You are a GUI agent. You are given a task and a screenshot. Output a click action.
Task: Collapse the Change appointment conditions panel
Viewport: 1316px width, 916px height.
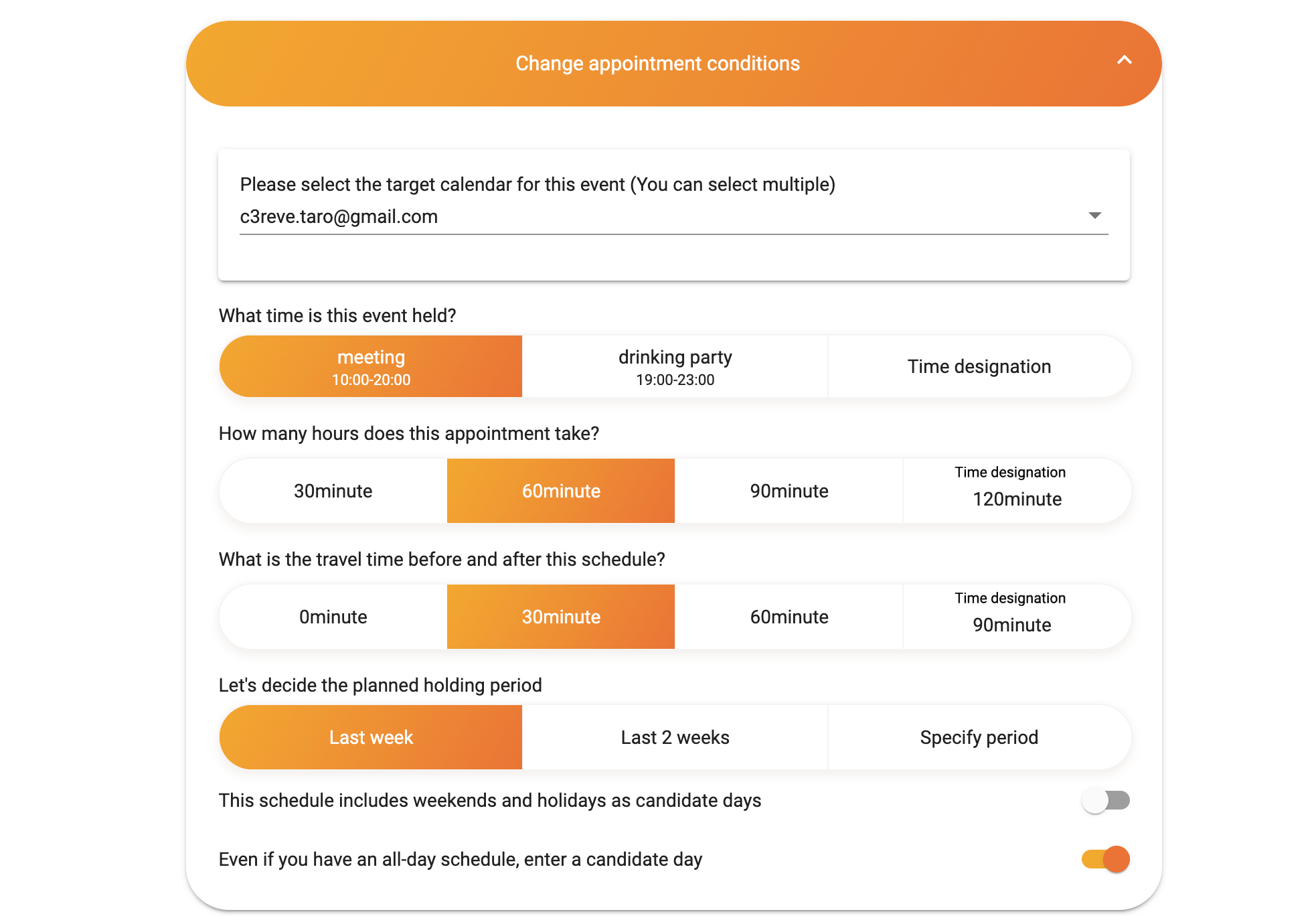[1124, 61]
